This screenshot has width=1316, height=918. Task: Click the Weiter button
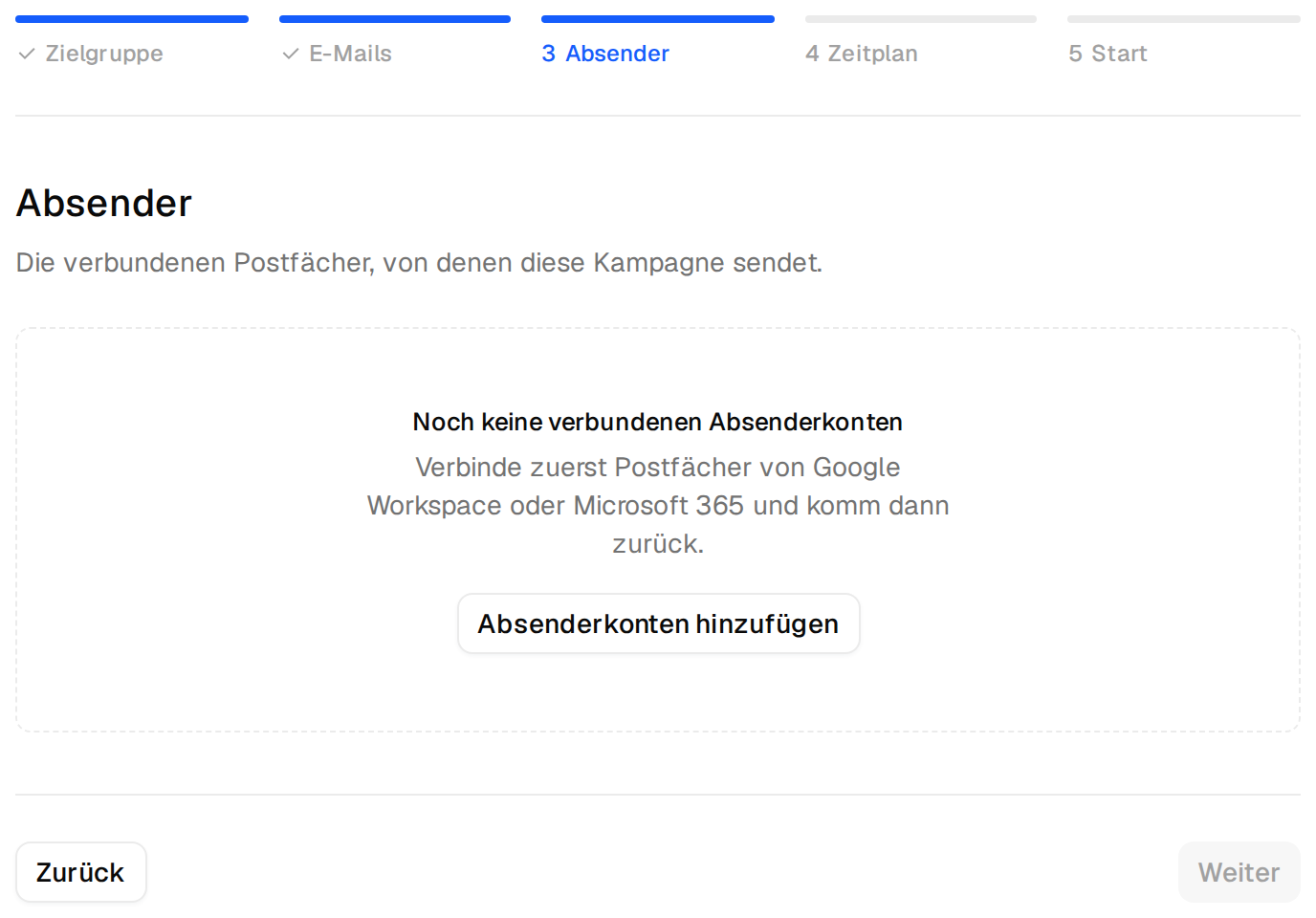point(1239,872)
